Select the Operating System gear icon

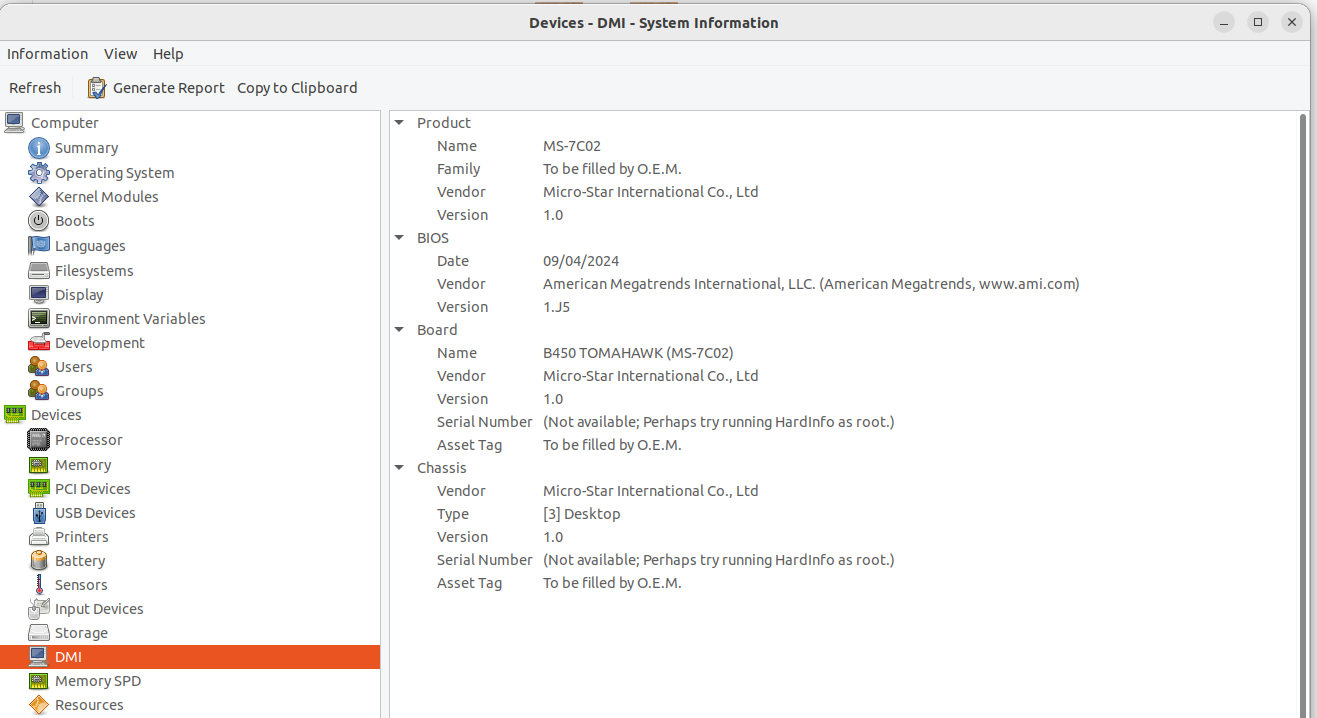pyautogui.click(x=39, y=173)
